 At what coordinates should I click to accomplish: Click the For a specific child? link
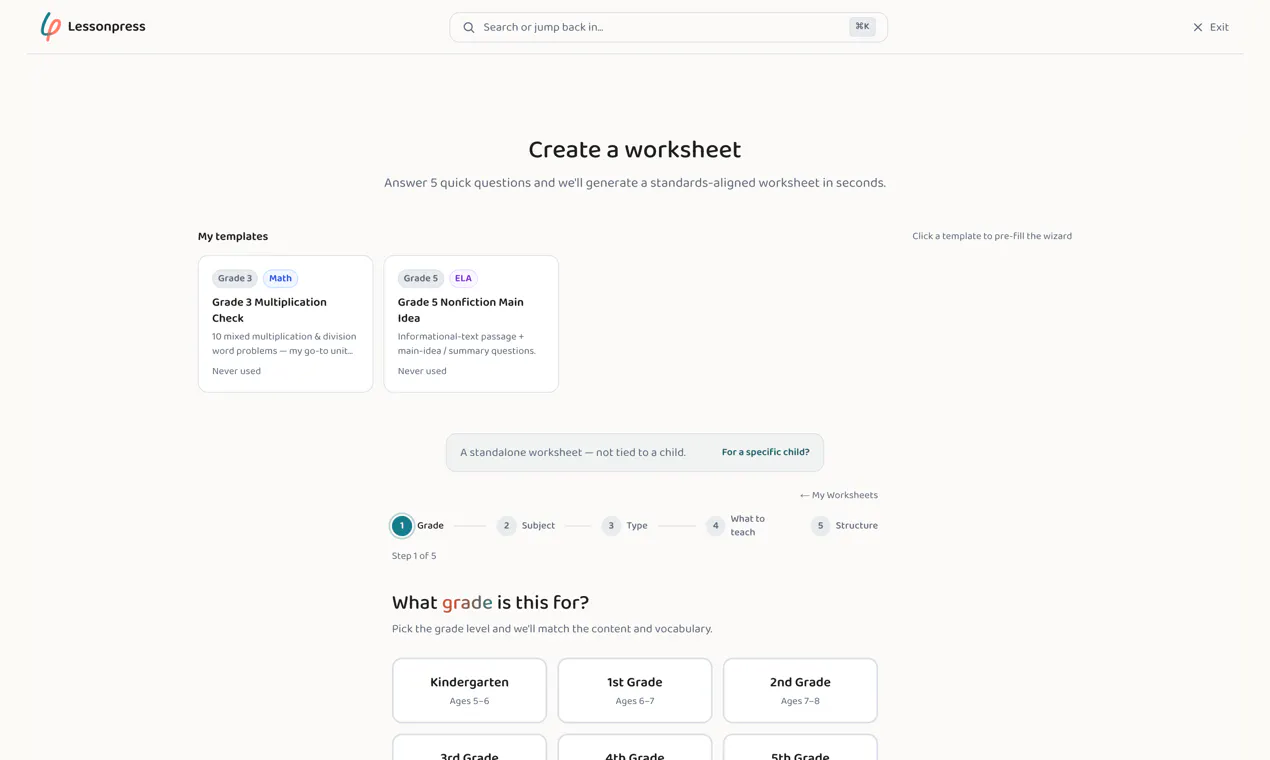tap(766, 452)
